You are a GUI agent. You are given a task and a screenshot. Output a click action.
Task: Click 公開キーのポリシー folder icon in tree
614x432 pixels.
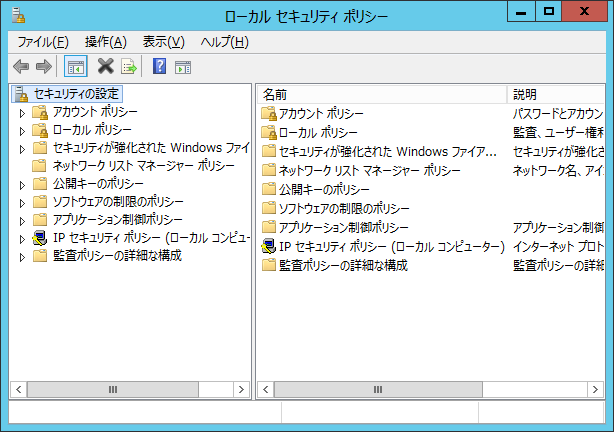coord(40,184)
